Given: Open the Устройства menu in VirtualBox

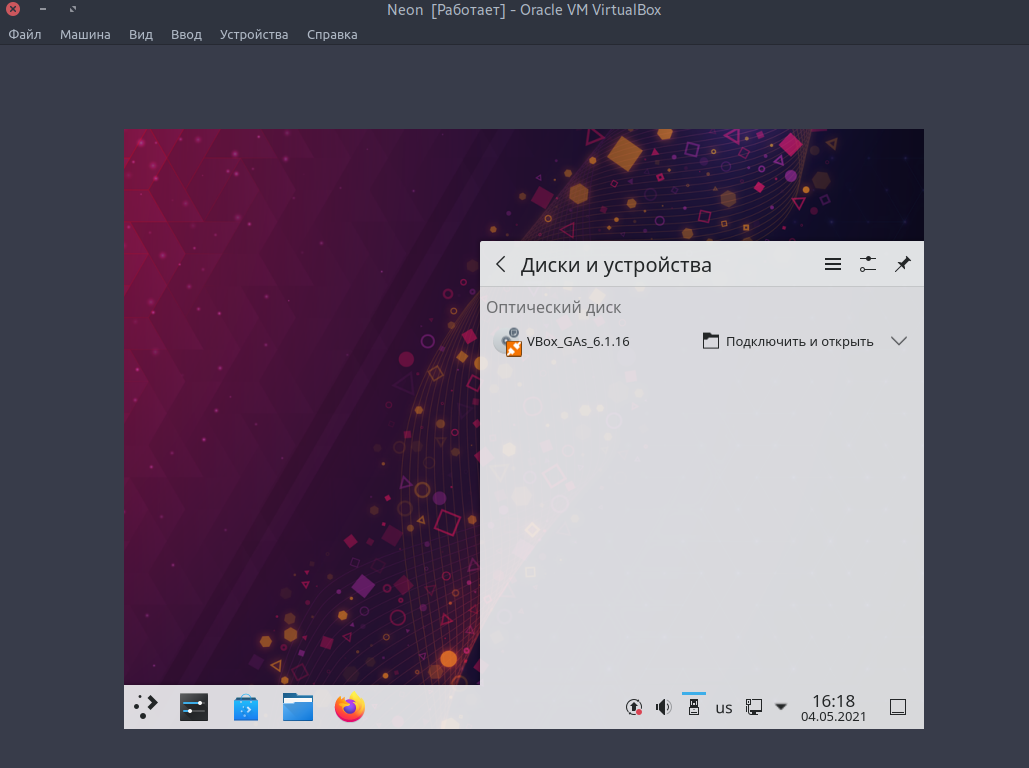Looking at the screenshot, I should click(x=253, y=34).
